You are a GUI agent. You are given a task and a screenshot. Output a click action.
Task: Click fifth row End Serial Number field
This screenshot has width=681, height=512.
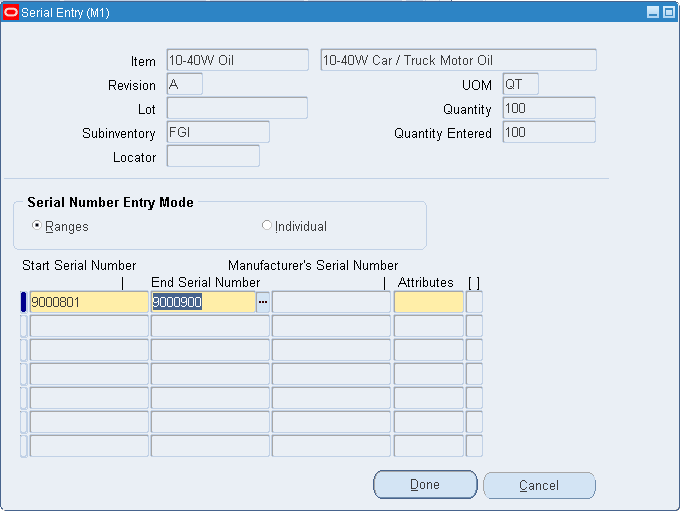click(210, 398)
